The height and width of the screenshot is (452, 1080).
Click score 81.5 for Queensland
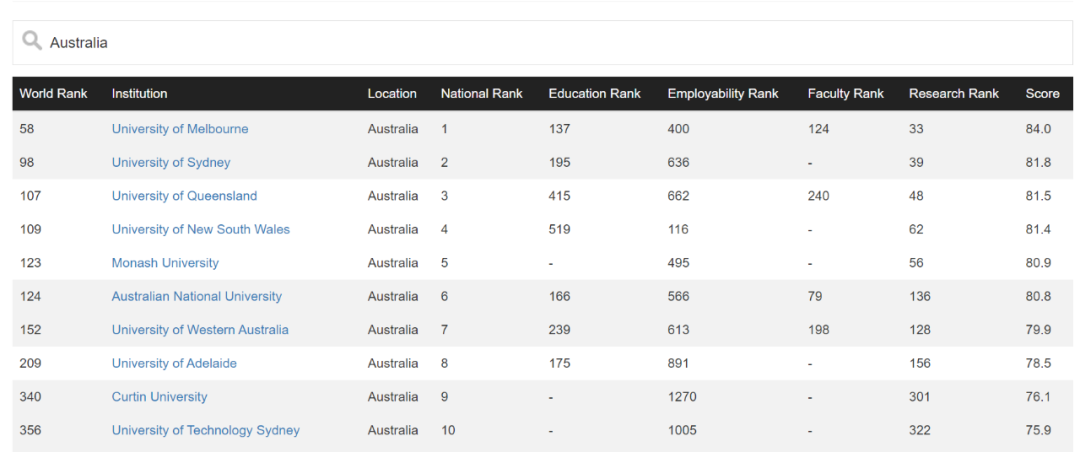[1038, 196]
